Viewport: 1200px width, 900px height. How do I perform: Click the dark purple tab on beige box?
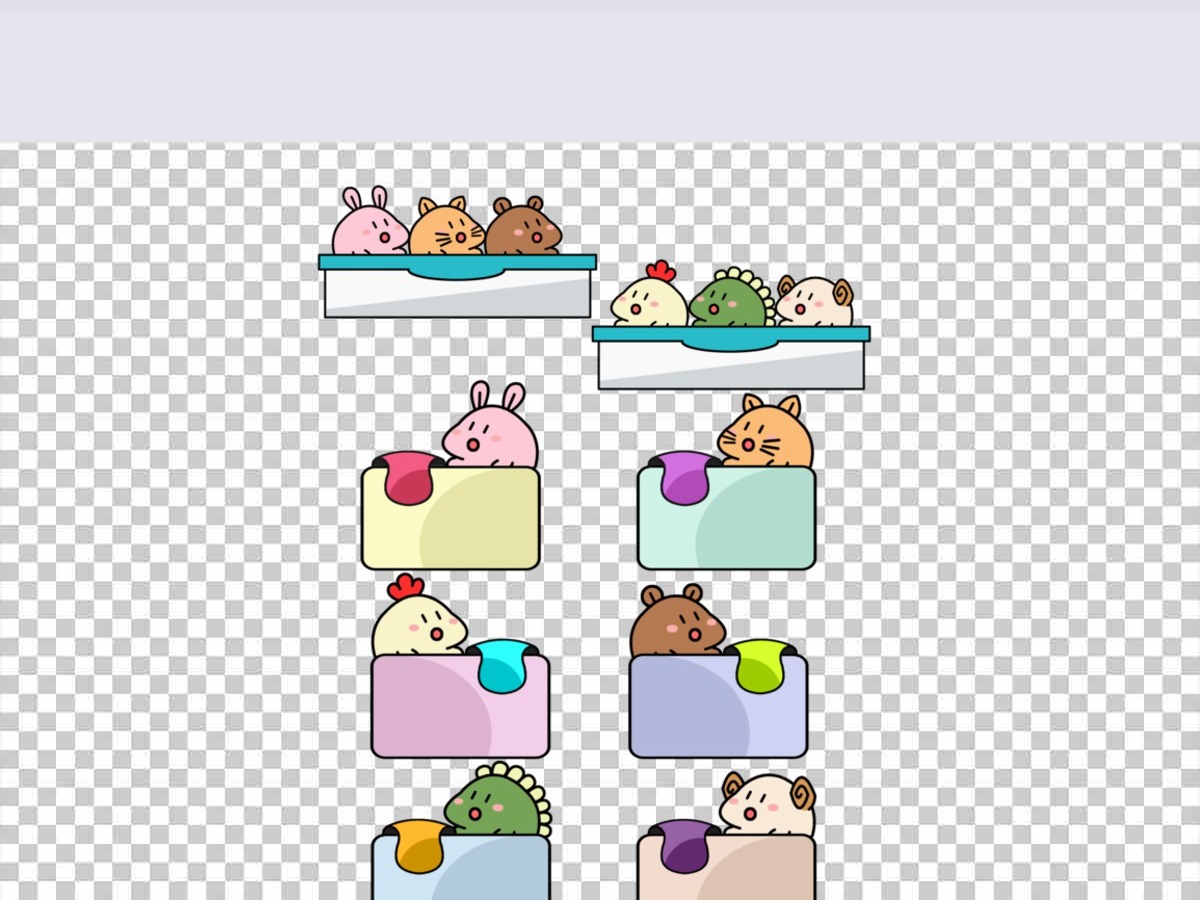685,846
